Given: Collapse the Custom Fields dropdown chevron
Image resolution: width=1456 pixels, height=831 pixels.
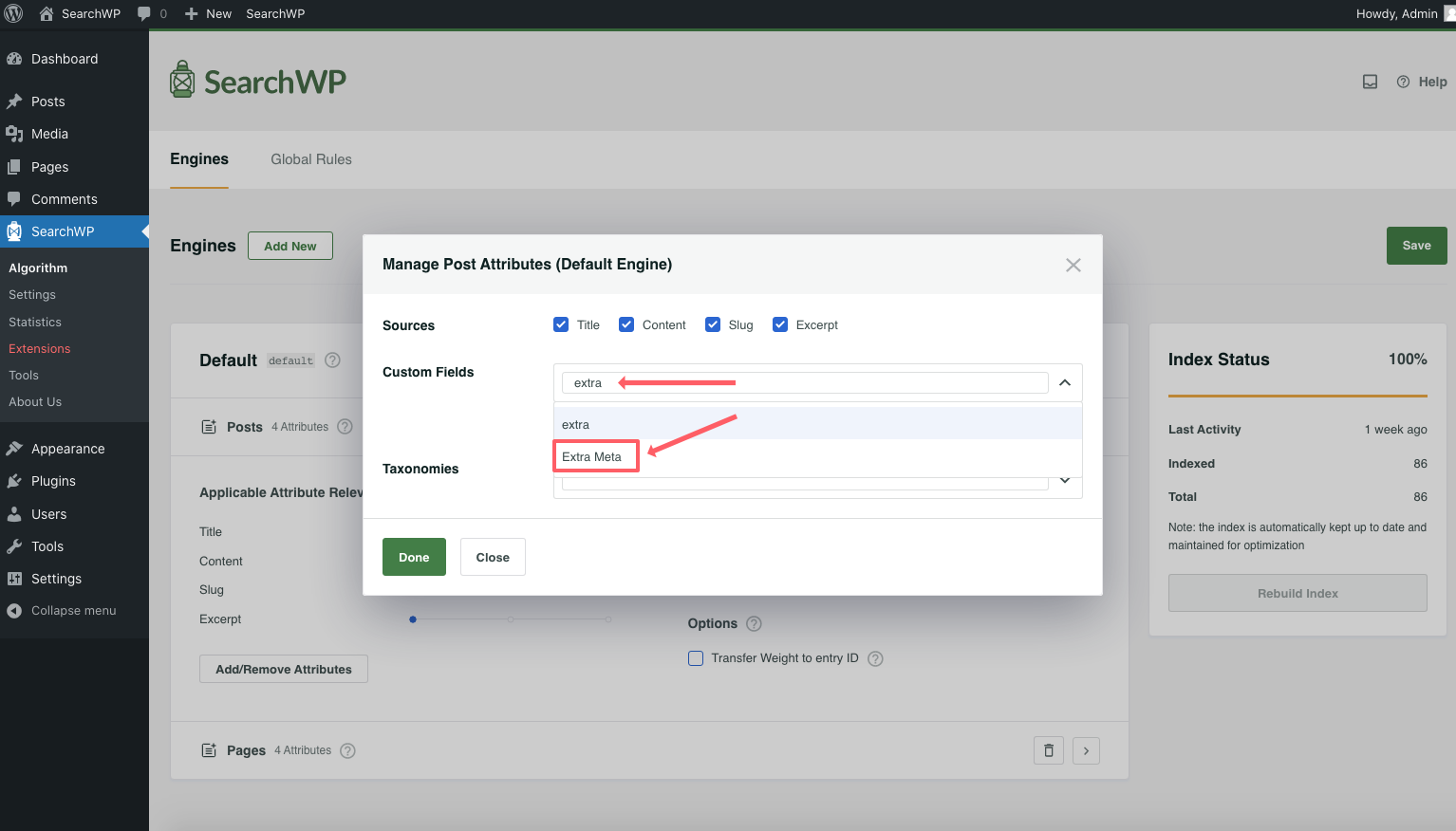Looking at the screenshot, I should point(1065,382).
